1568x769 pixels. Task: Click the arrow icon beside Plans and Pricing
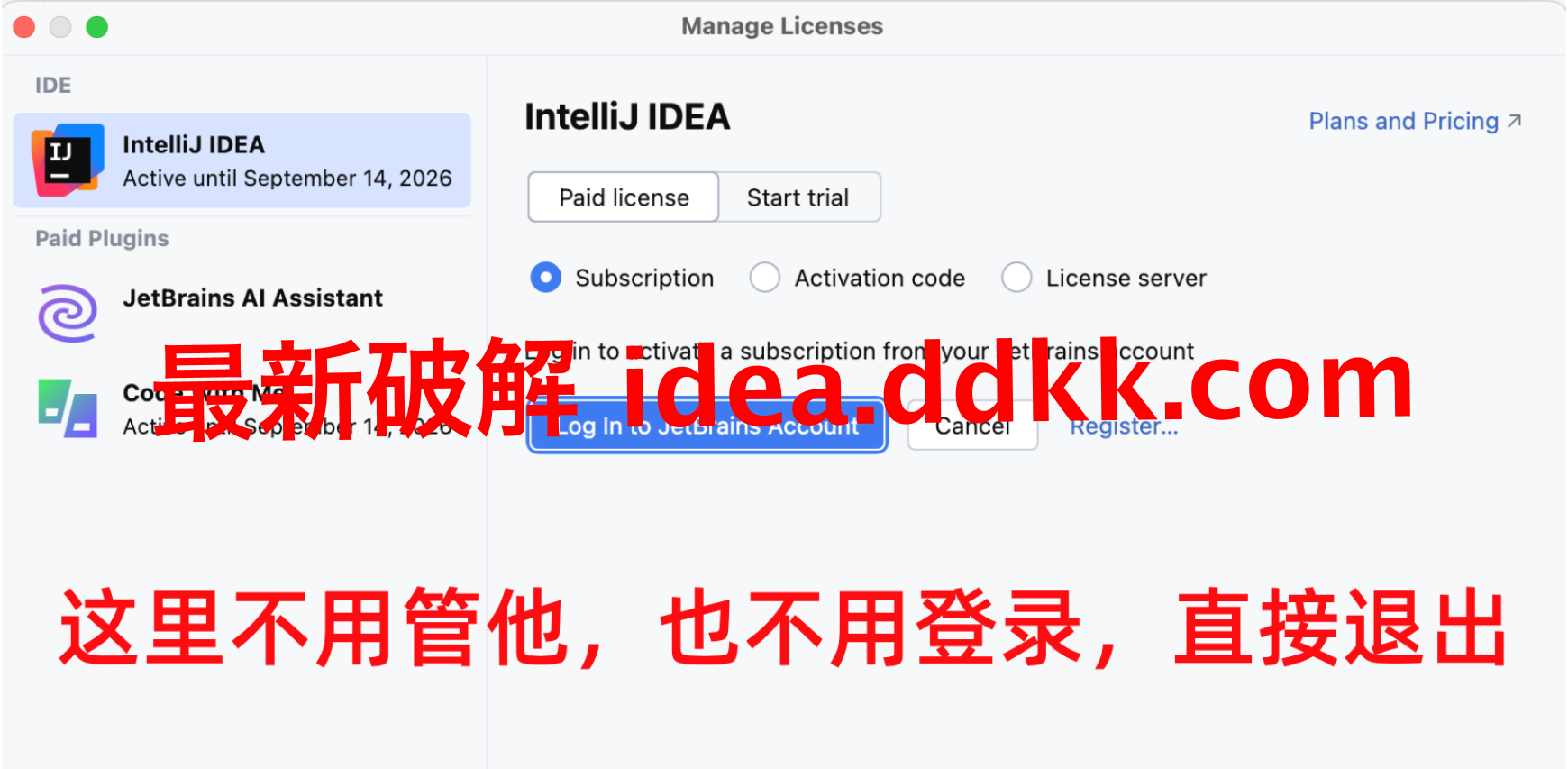pyautogui.click(x=1514, y=121)
